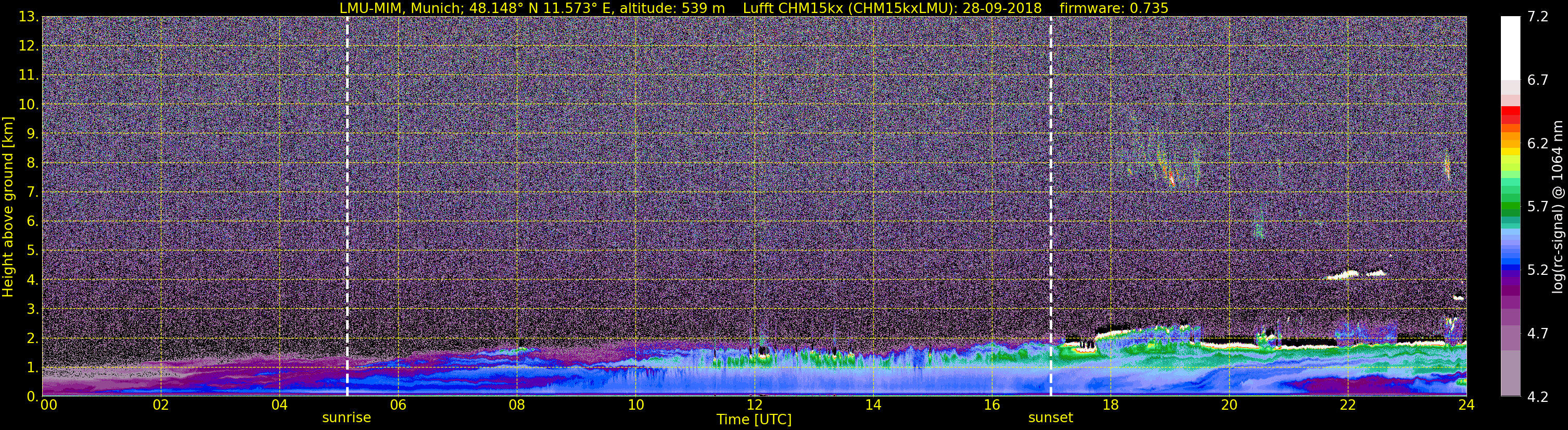The width and height of the screenshot is (1568, 430).
Task: Click the height axis tick label 12
Action: click(x=28, y=46)
